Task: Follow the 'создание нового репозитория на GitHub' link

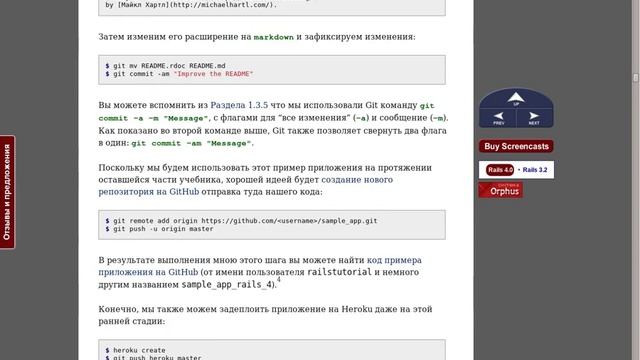Action: tap(246, 186)
